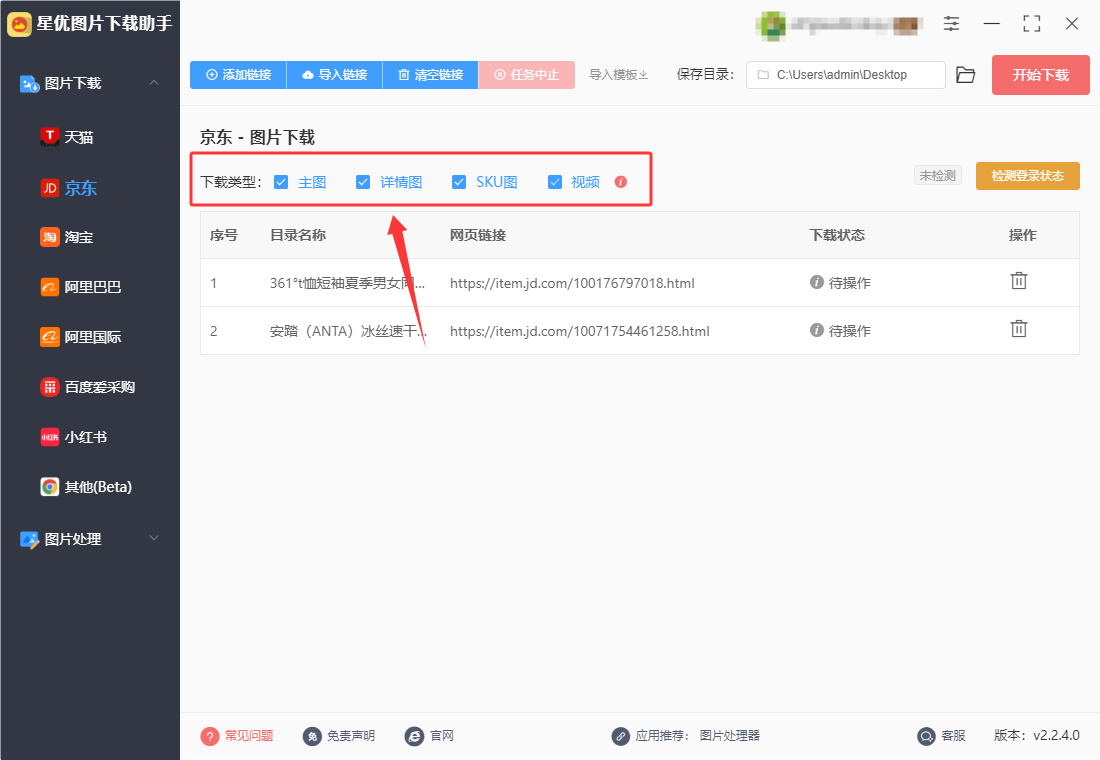1100x760 pixels.
Task: Contact 客服 support
Action: (x=941, y=735)
